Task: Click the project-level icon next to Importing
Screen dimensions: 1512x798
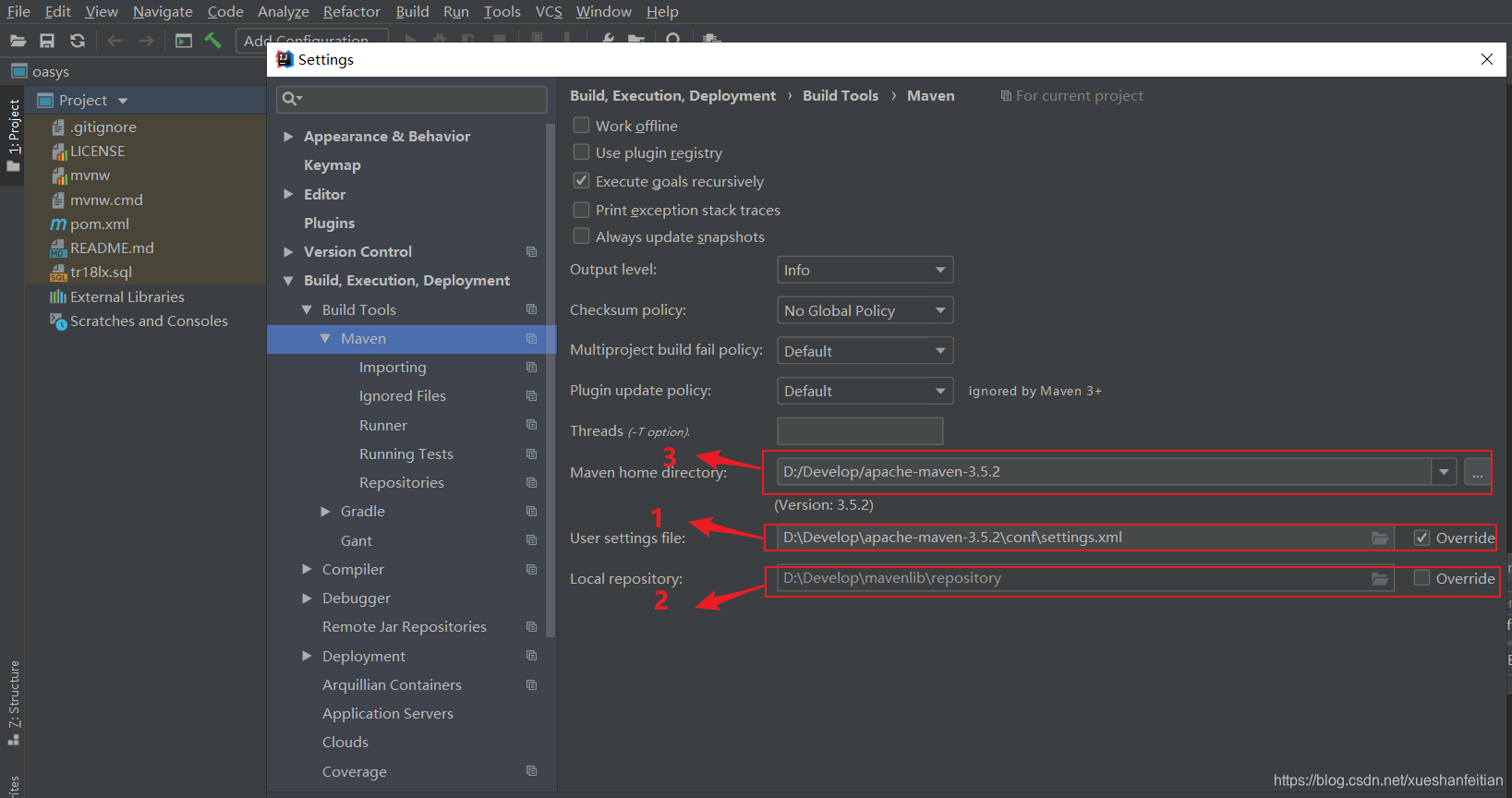Action: (x=531, y=367)
